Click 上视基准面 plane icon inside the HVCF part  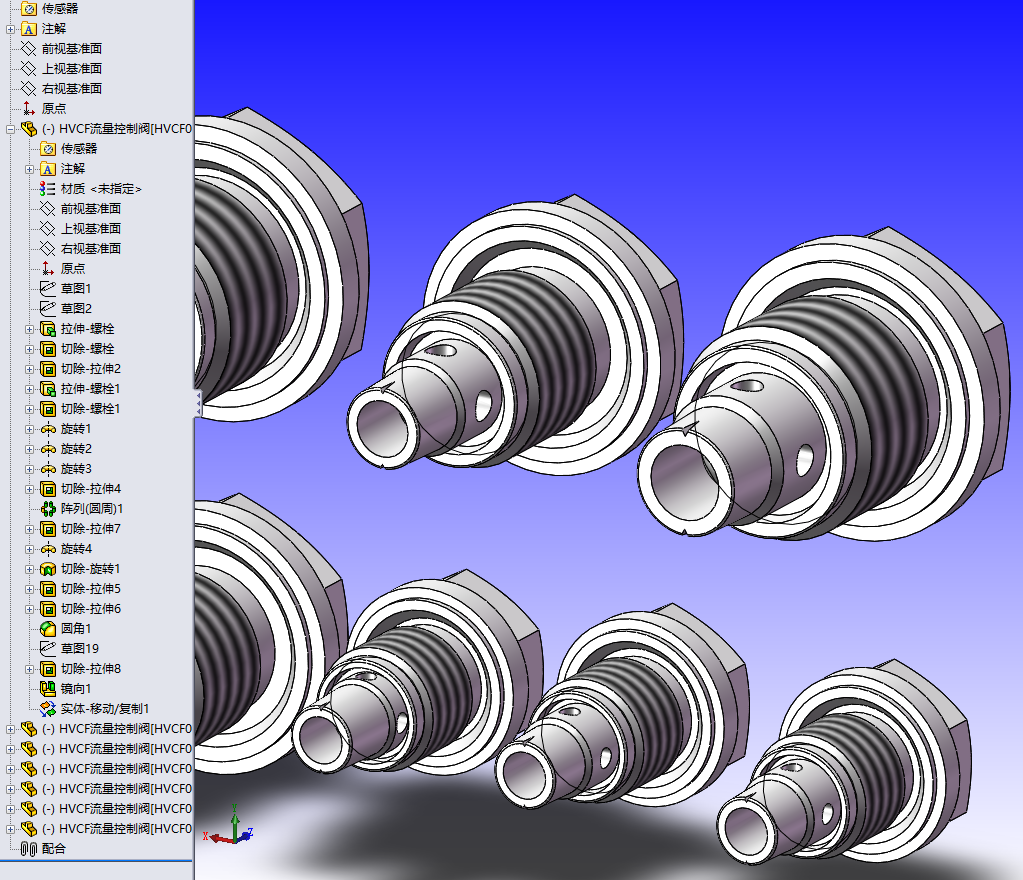pos(48,228)
